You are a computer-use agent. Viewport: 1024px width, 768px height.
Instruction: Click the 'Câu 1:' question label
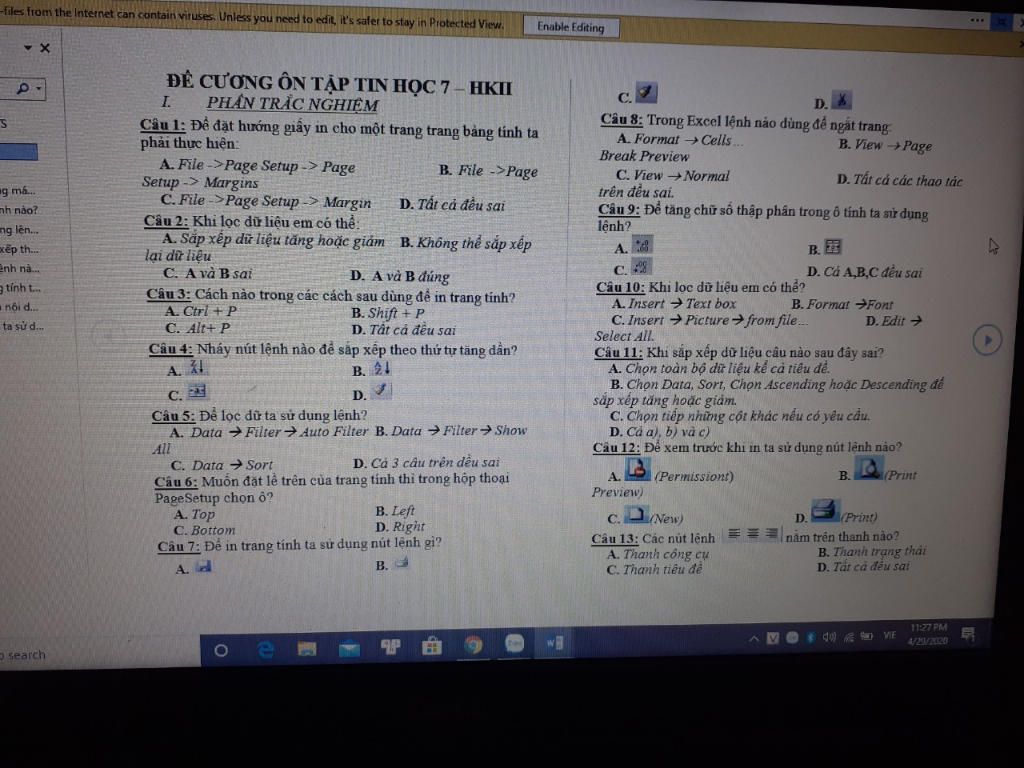coord(163,125)
